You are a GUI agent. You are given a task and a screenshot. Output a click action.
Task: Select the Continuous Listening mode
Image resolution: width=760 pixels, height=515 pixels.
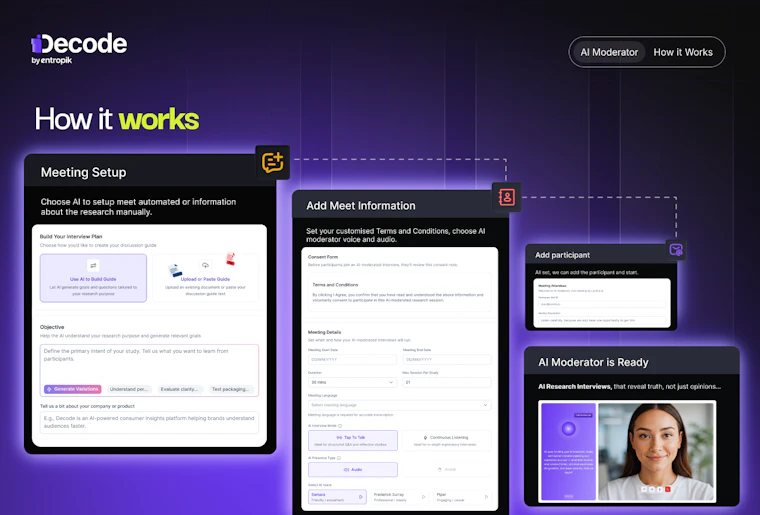pos(446,440)
